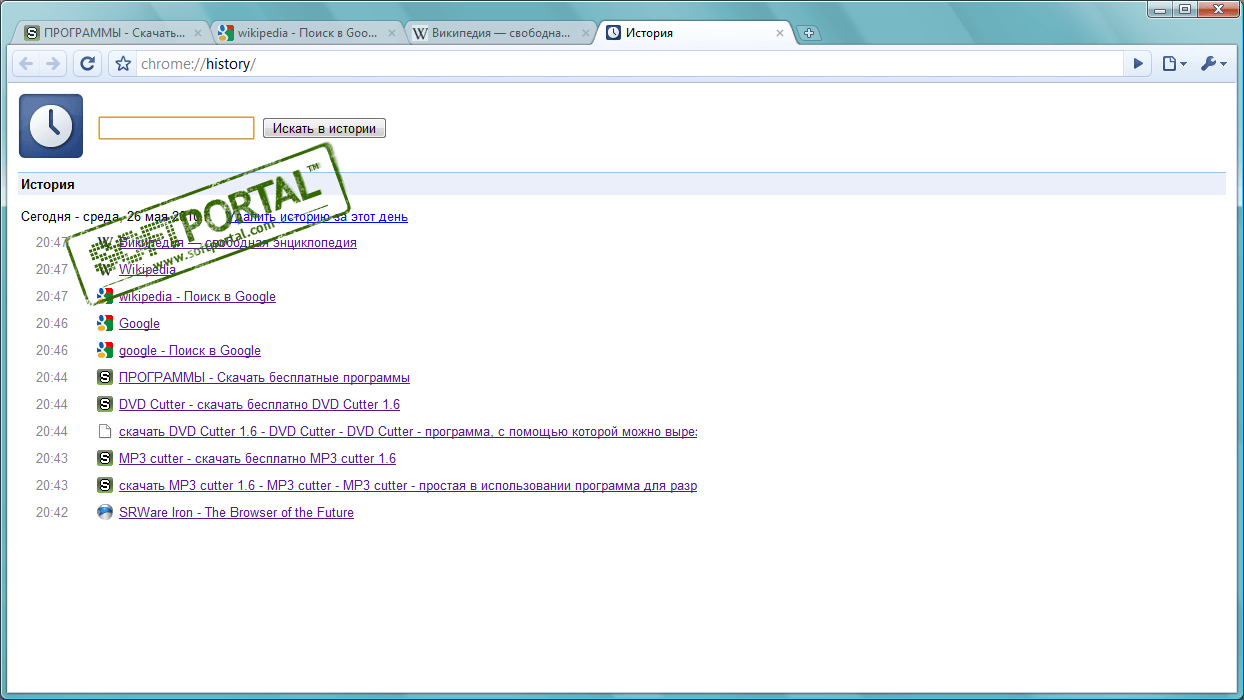Viewport: 1244px width, 700px height.
Task: Open ПРОГРАММЫ - Скачать бесплатные программы link
Action: tap(264, 377)
